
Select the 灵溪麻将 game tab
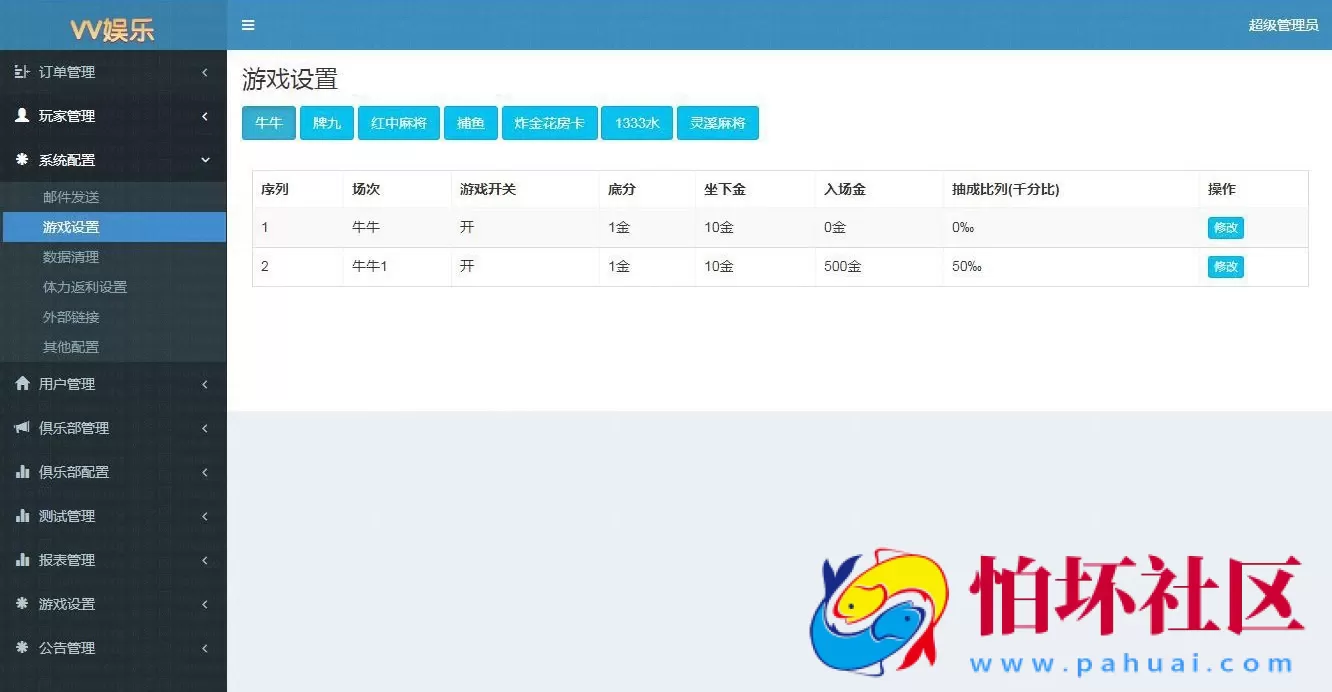coord(718,123)
